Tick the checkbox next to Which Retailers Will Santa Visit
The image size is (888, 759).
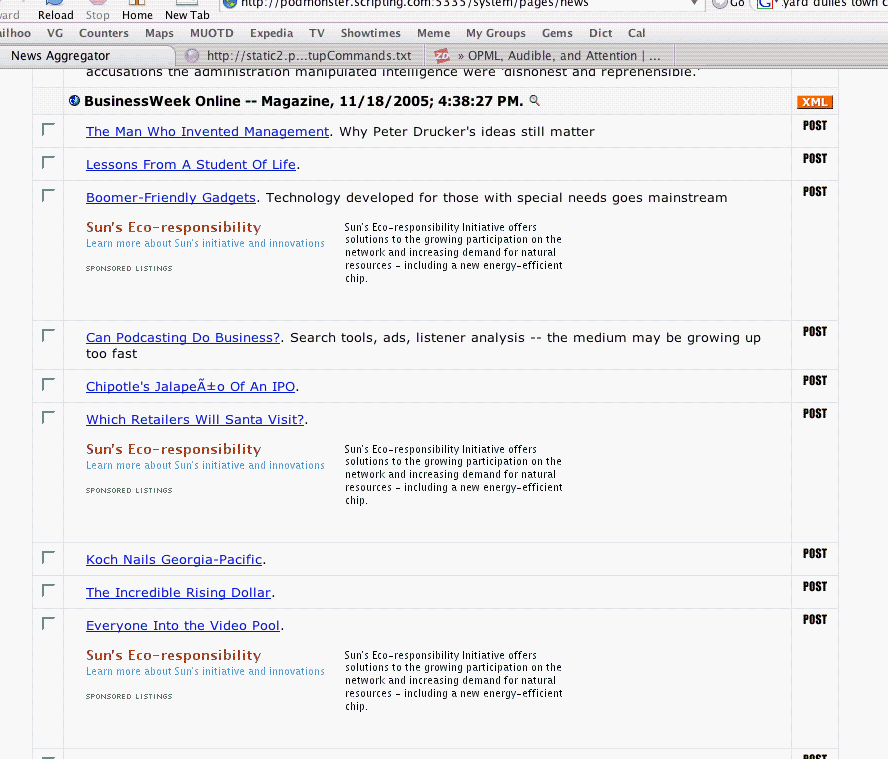coord(48,418)
